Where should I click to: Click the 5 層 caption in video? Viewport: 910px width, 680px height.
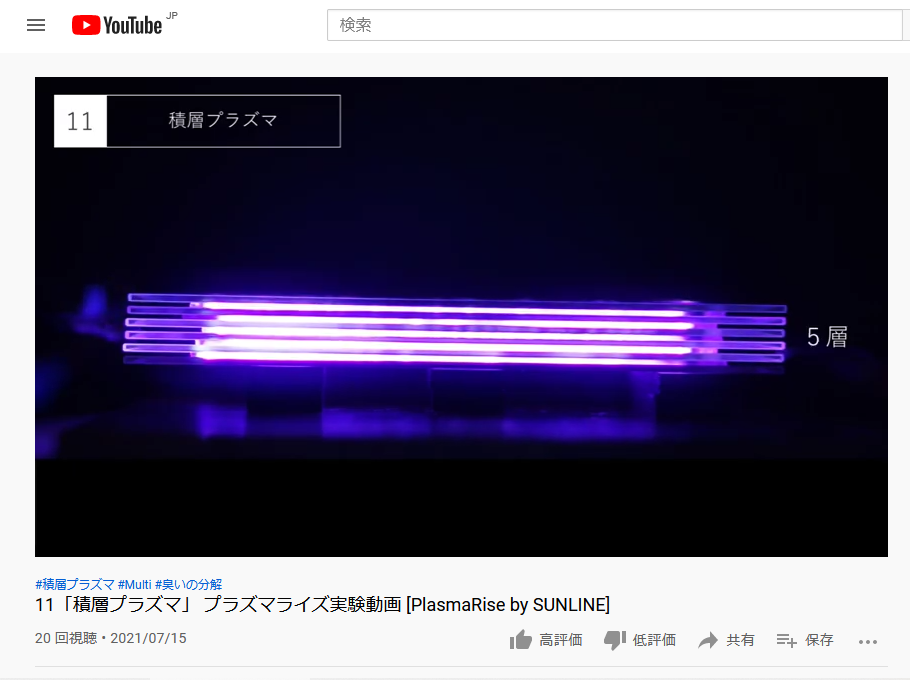click(828, 337)
